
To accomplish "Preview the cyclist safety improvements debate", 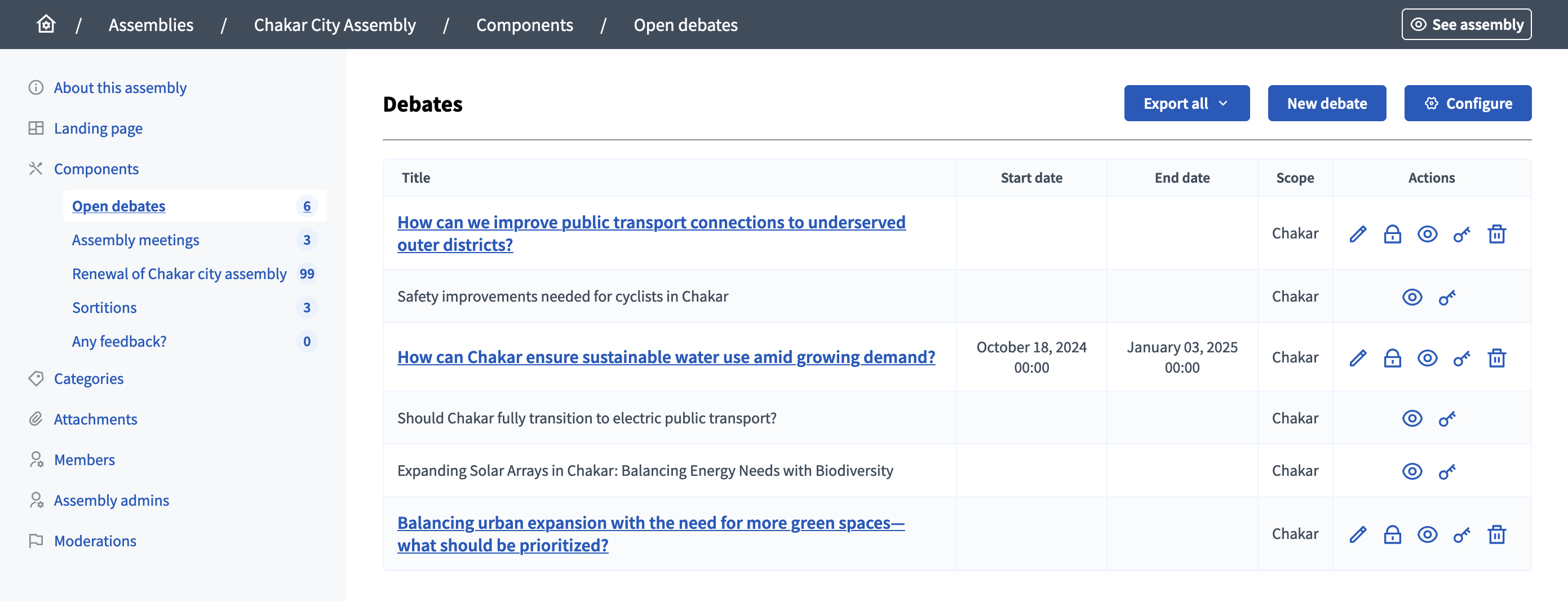I will pos(1411,297).
